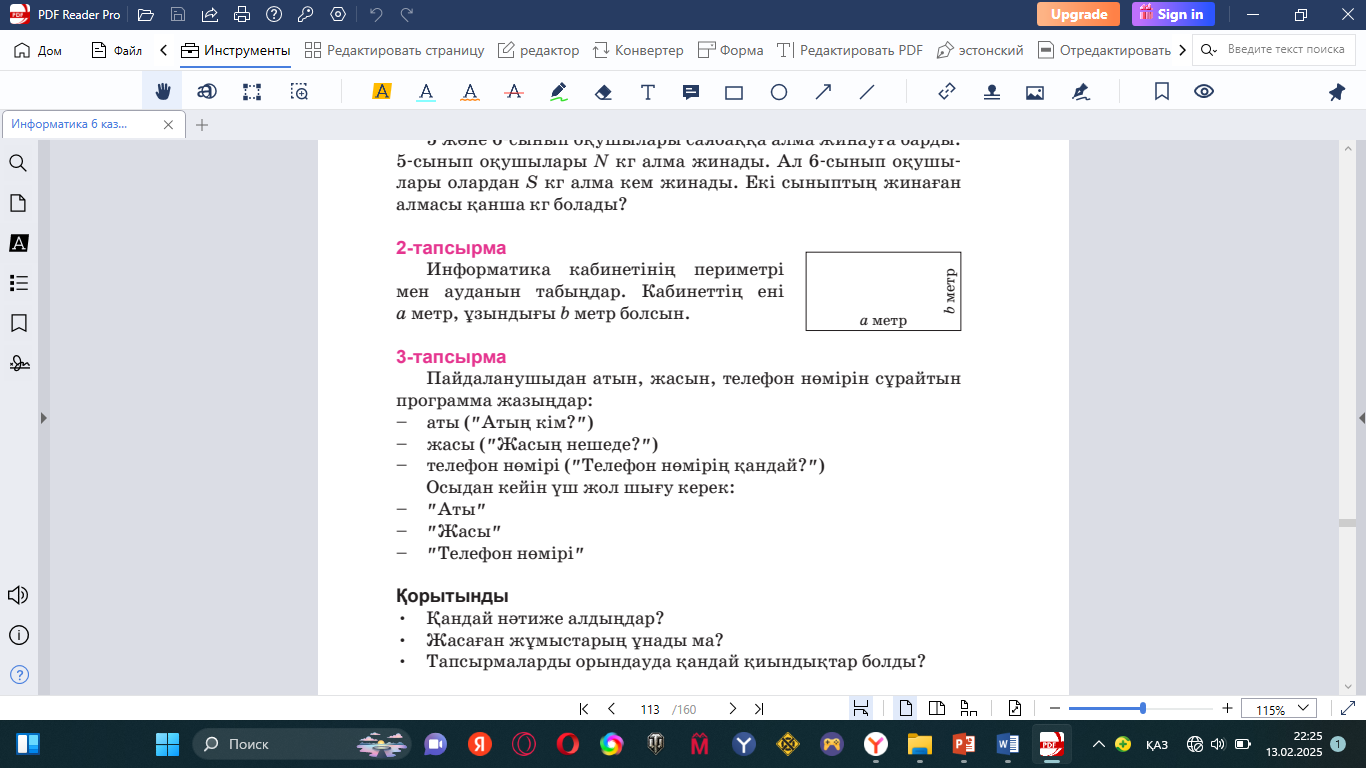Viewport: 1366px width, 768px height.
Task: Click the Sign in button
Action: 1173,14
